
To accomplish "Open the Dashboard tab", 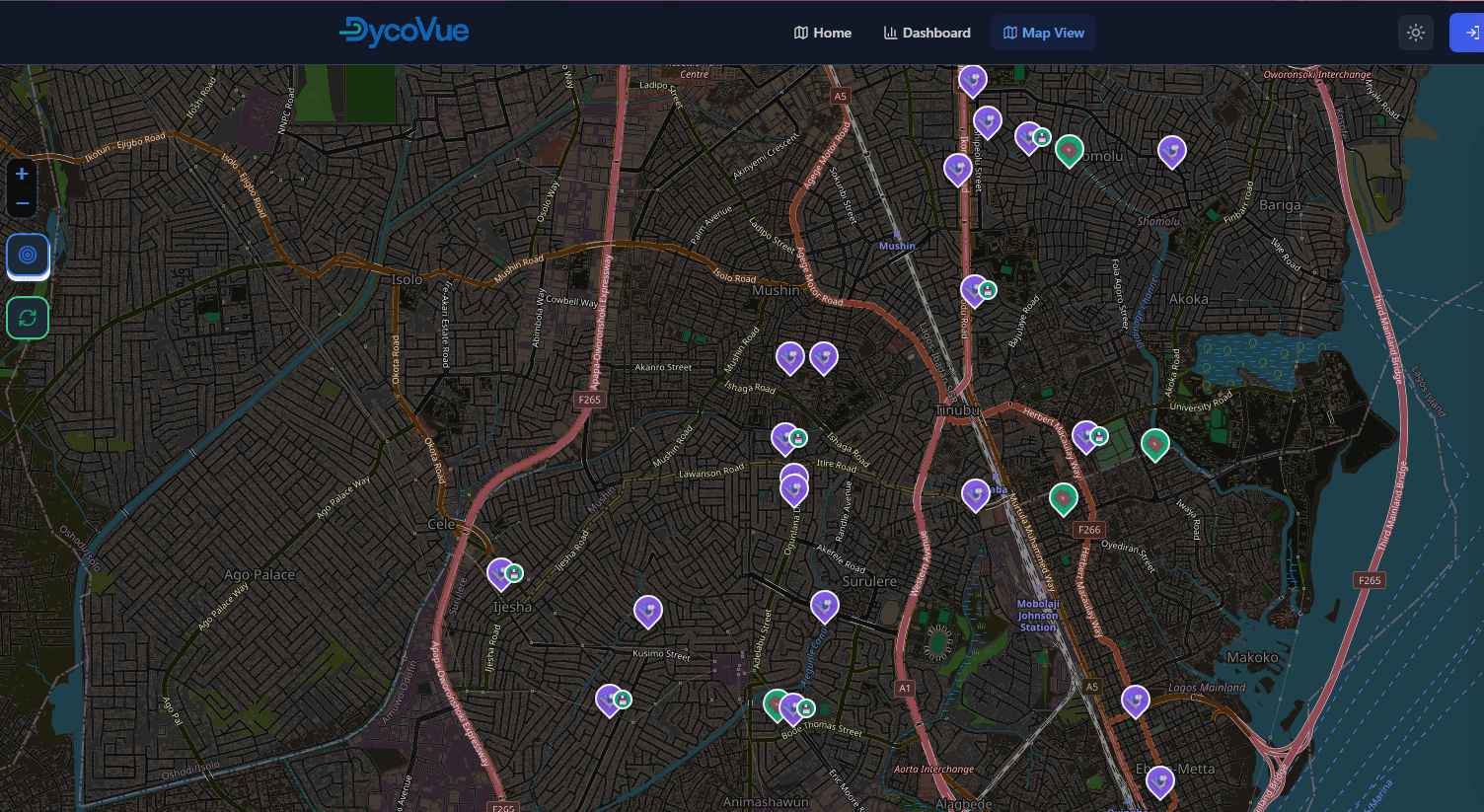I will click(x=927, y=33).
